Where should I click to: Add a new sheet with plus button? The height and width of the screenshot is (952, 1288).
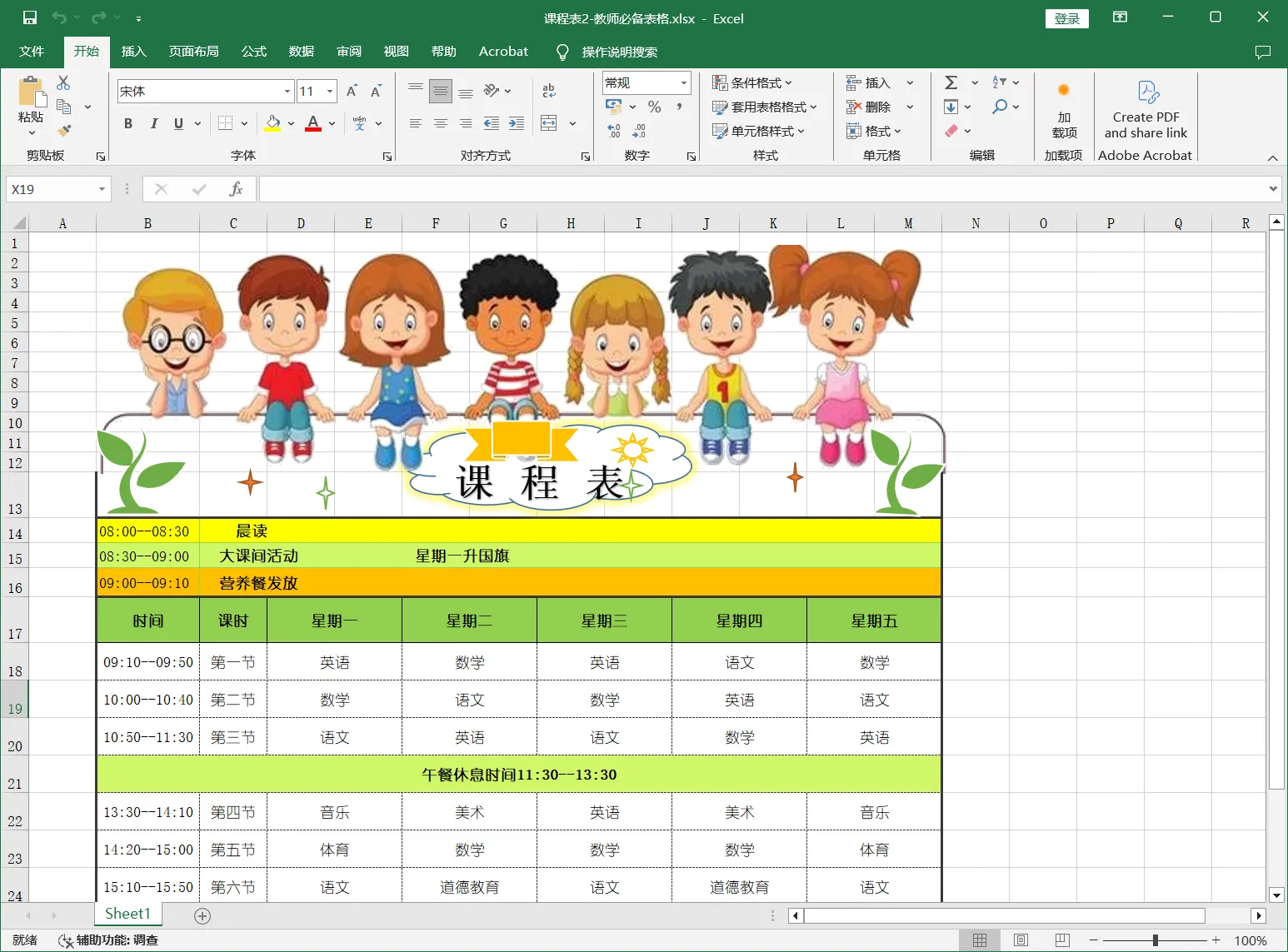point(202,915)
